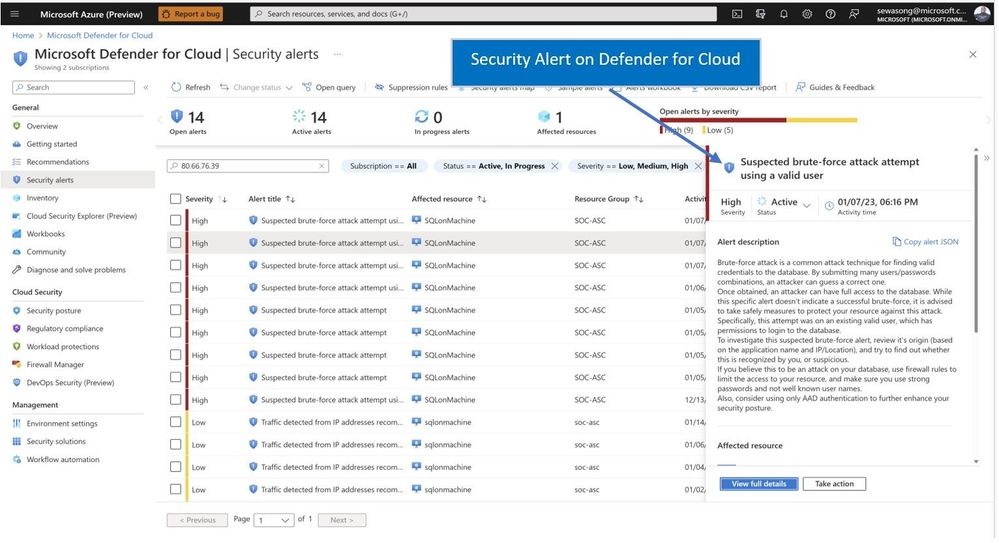Open the Overview menu item
This screenshot has height=543, width=999.
point(42,126)
